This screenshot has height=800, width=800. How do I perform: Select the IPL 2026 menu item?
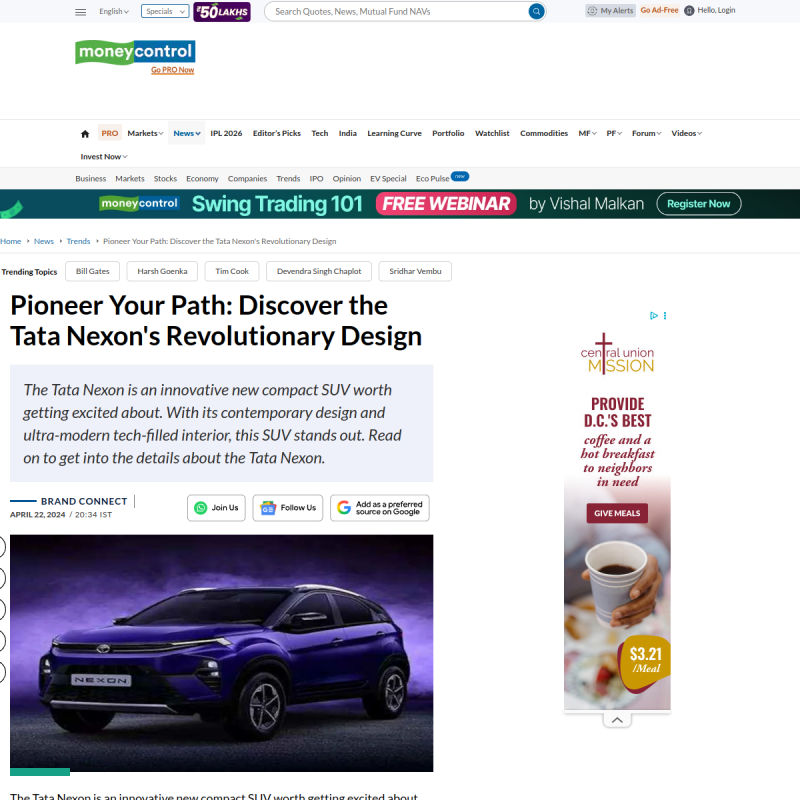tap(227, 133)
